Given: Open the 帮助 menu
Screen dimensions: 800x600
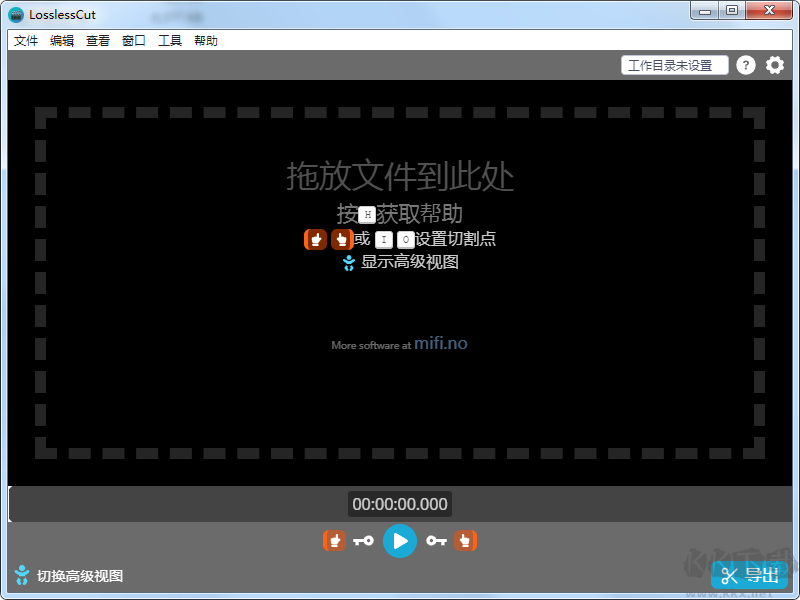Looking at the screenshot, I should point(206,40).
